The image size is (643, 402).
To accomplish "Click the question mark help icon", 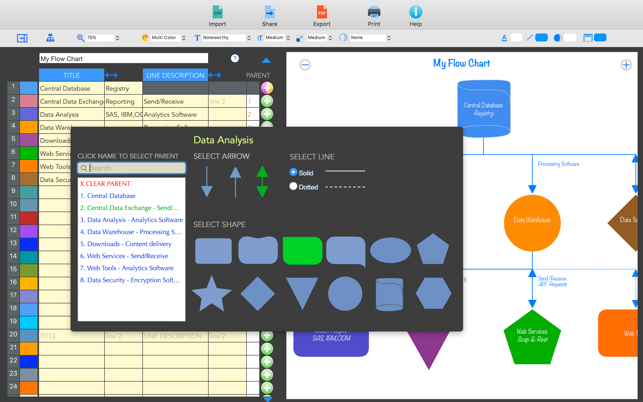I will click(x=235, y=58).
